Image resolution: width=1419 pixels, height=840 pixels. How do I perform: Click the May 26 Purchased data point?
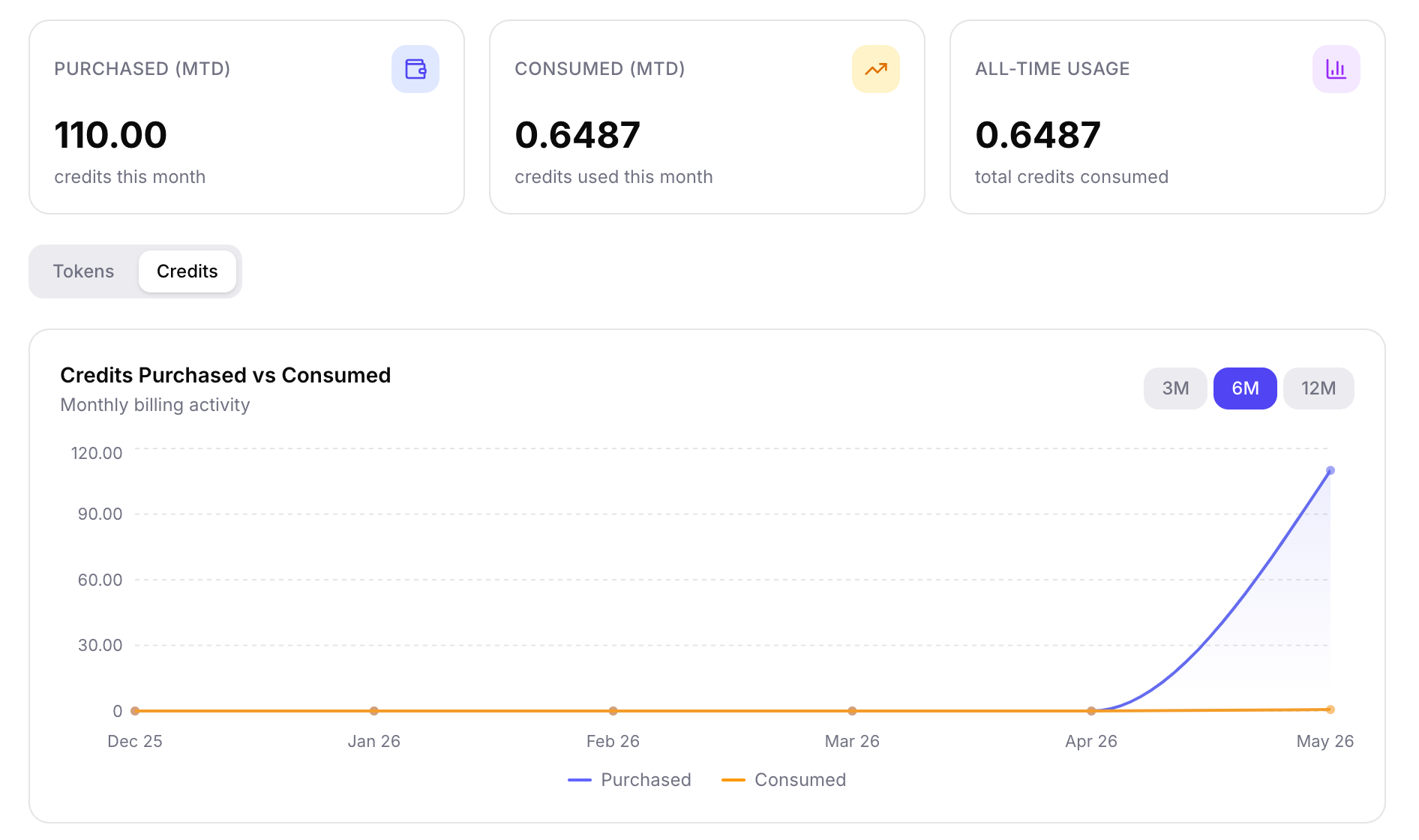[x=1330, y=471]
